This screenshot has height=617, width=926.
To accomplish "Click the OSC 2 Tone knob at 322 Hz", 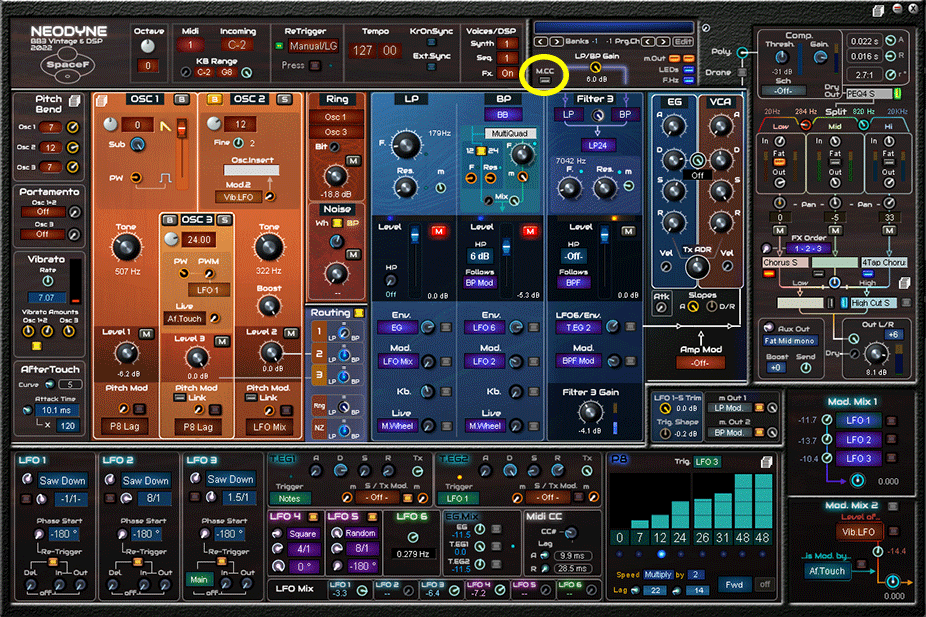I will [269, 247].
